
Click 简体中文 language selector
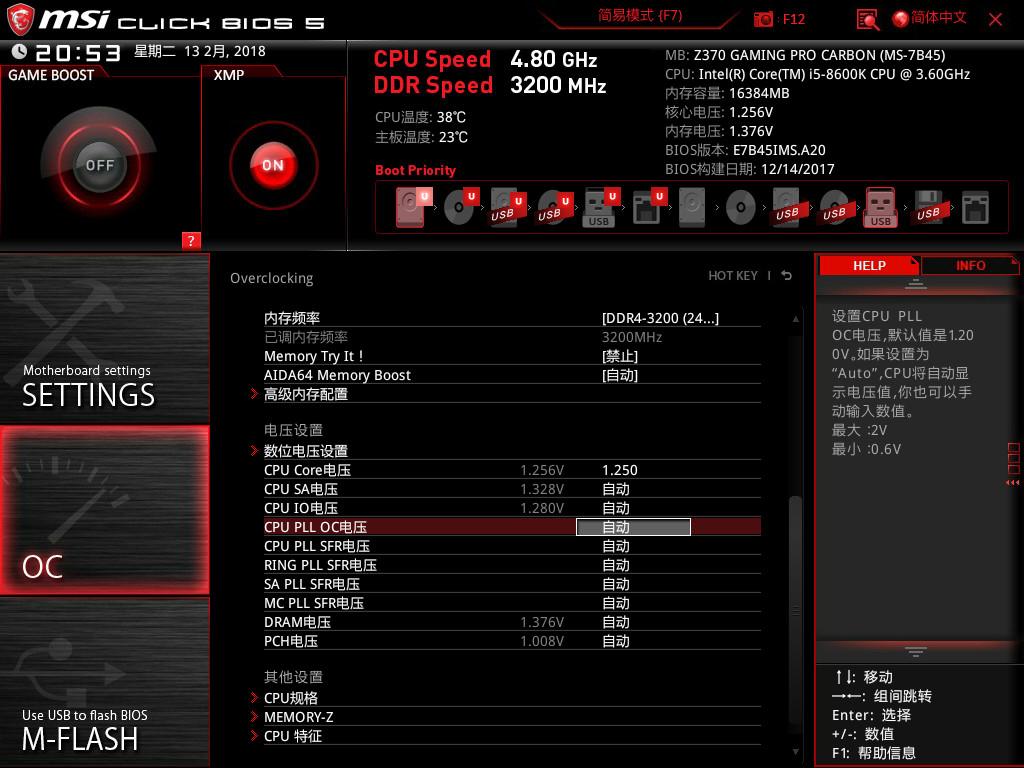[928, 17]
